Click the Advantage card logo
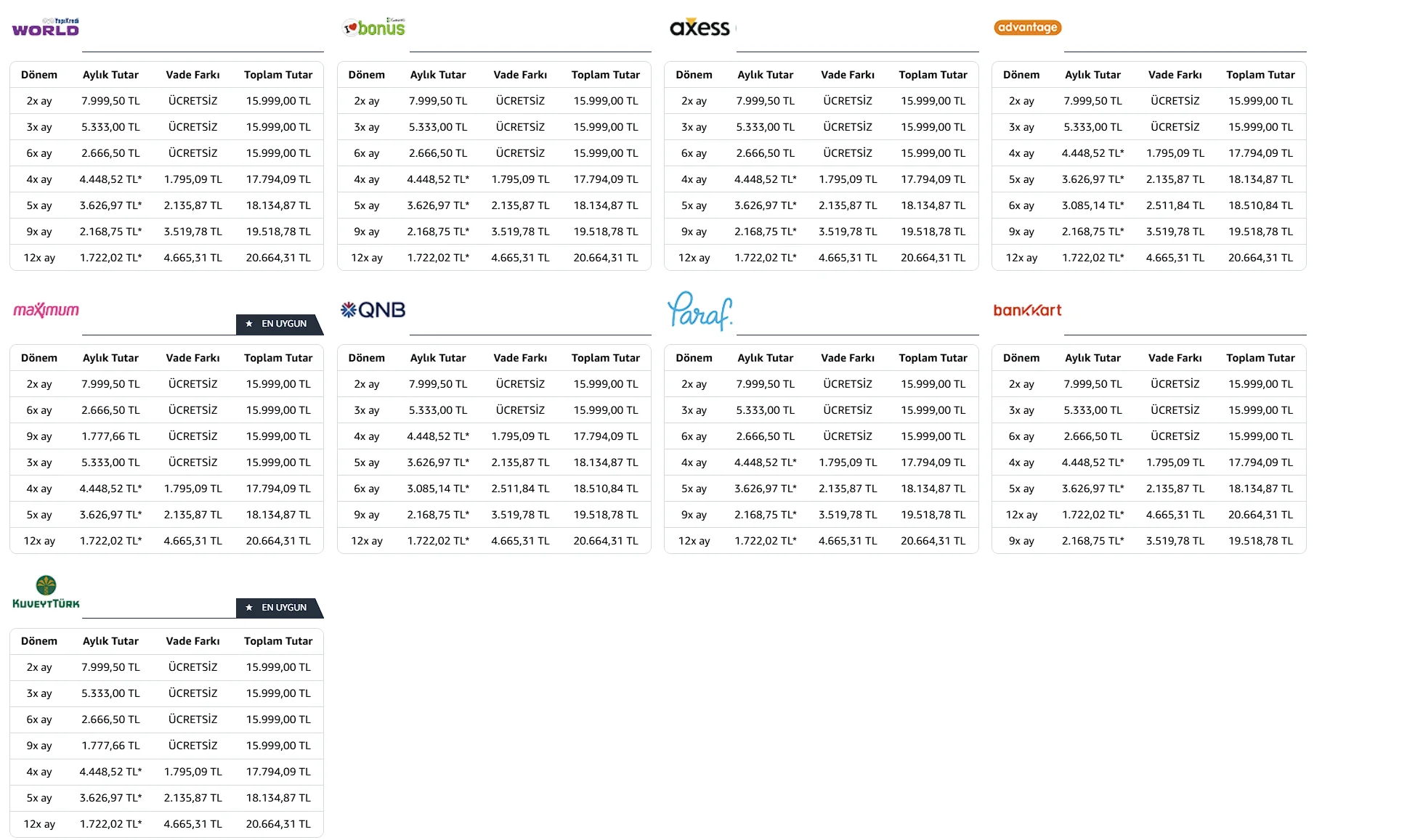 1027,28
